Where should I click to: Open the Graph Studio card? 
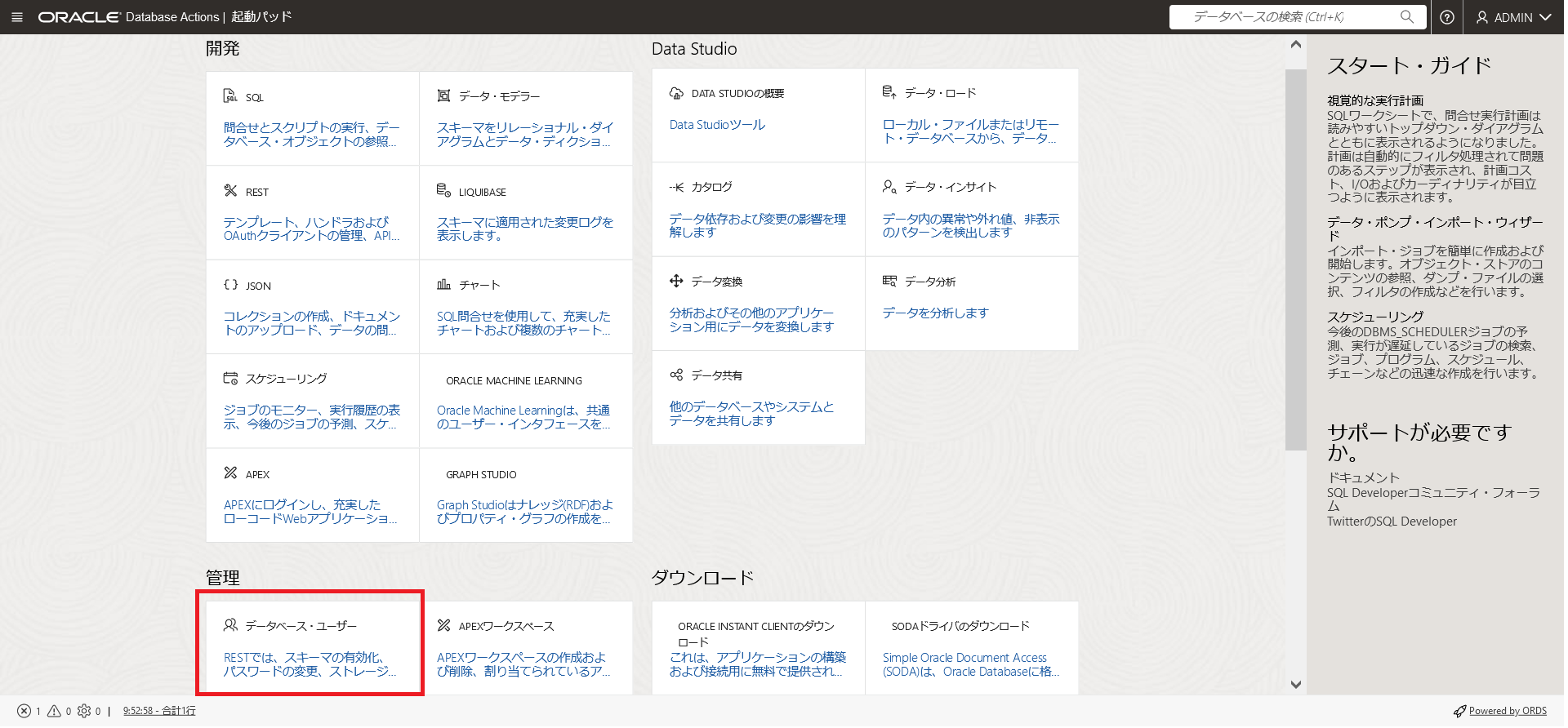tap(526, 495)
